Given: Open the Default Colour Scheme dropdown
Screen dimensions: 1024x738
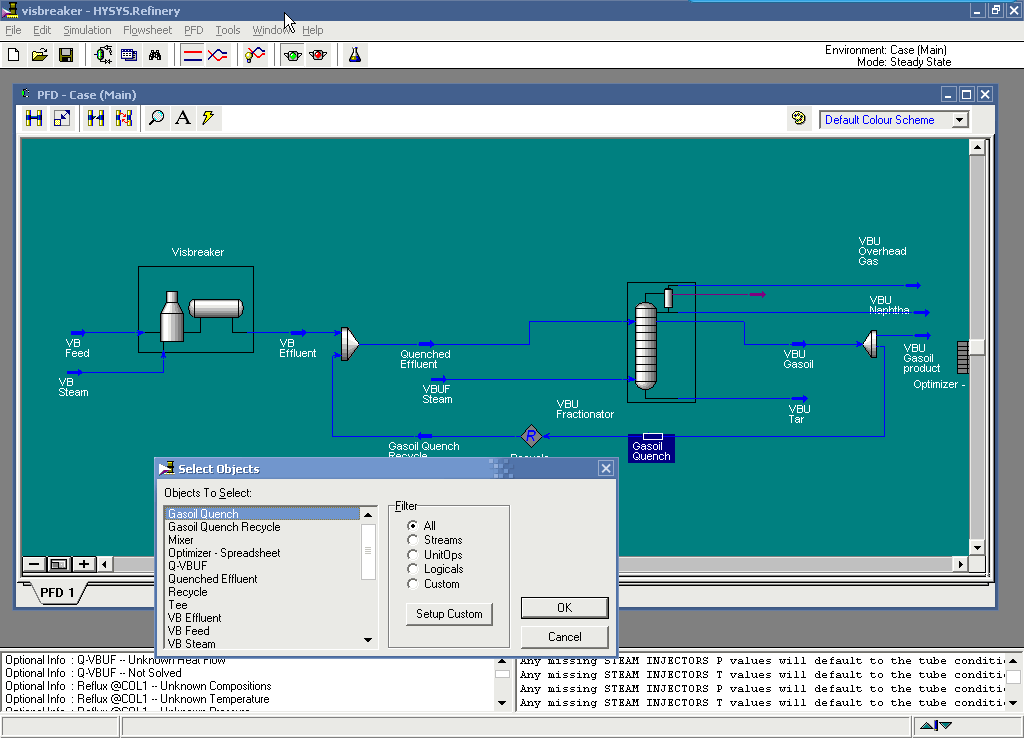Looking at the screenshot, I should [959, 120].
